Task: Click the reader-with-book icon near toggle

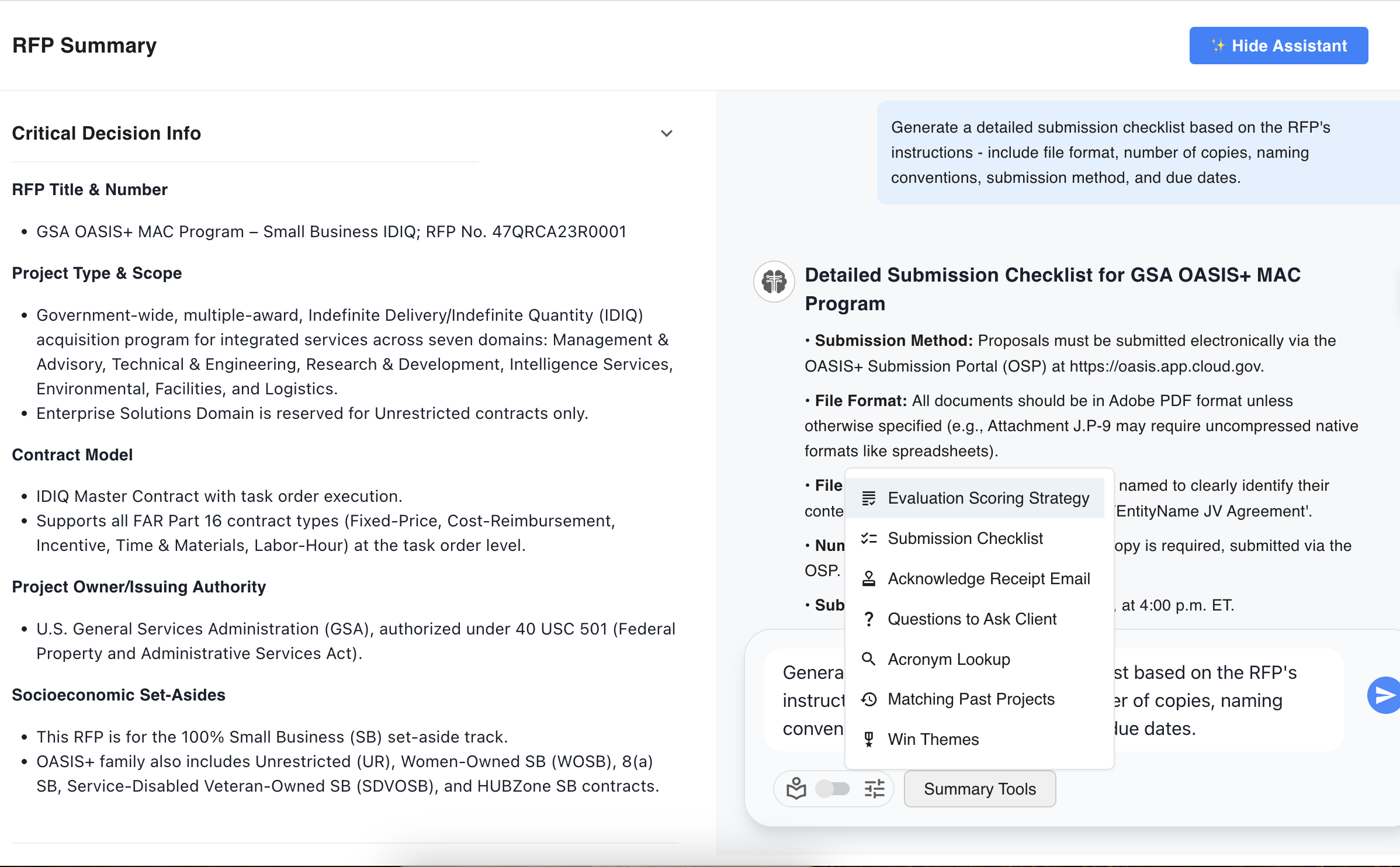Action: coord(796,789)
